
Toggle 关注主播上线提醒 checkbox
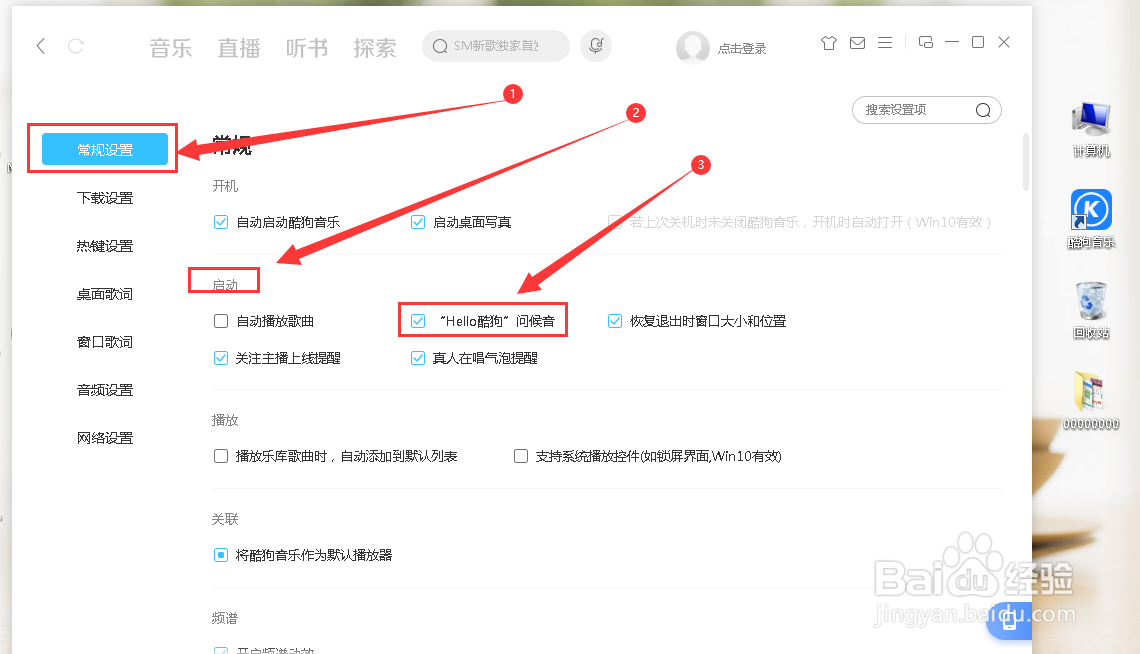point(221,358)
